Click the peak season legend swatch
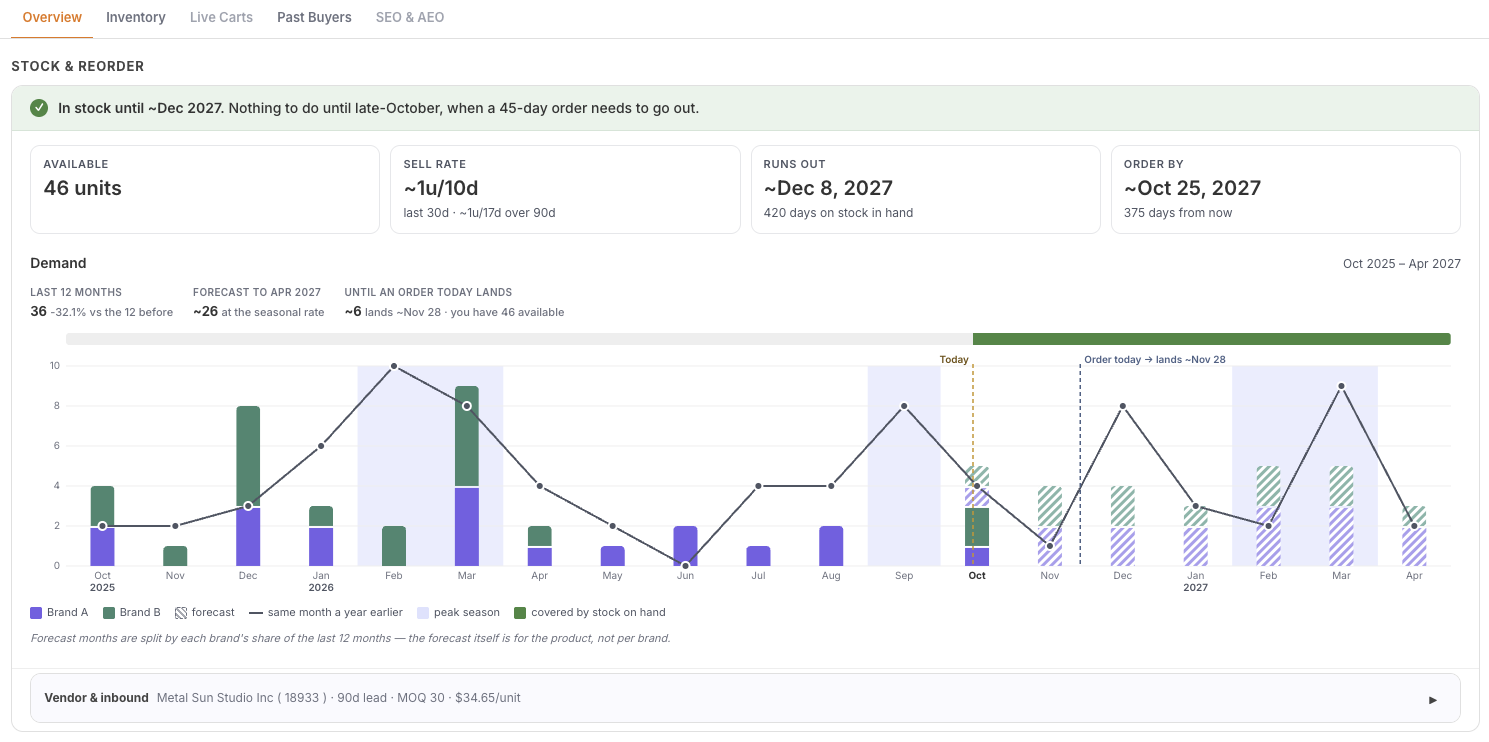Screen dimensions: 1489x742 (x=423, y=613)
